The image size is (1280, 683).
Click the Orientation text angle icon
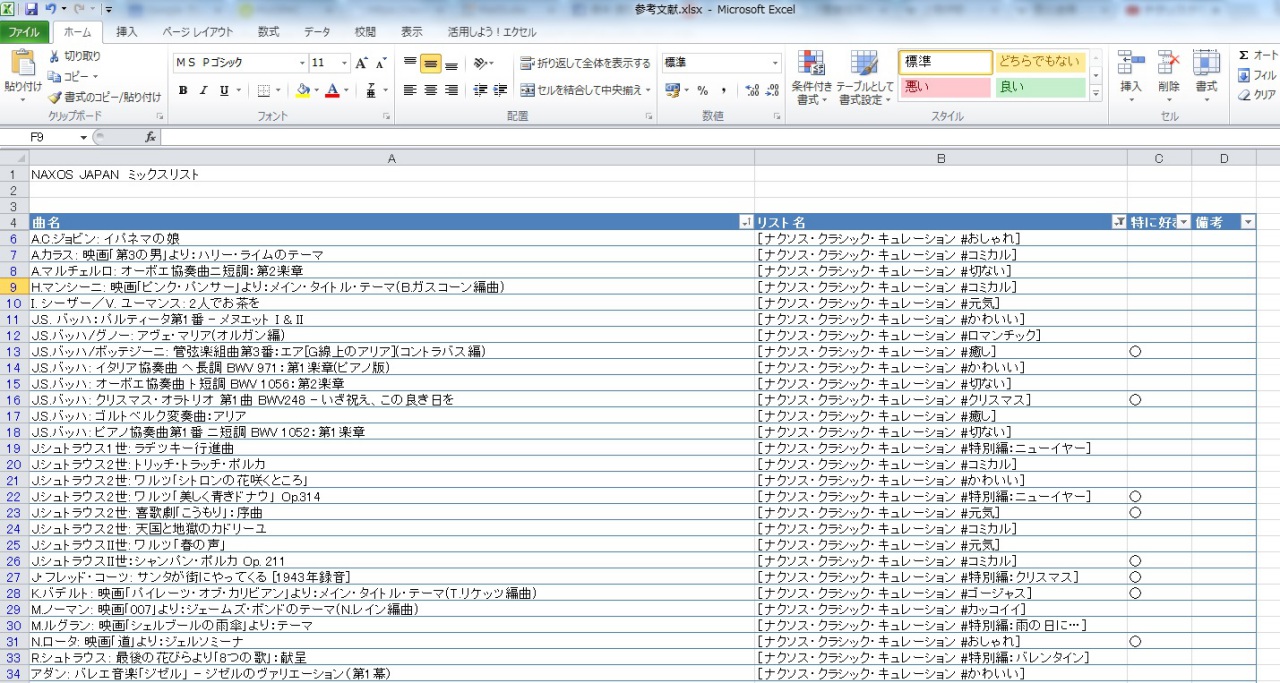pos(481,63)
